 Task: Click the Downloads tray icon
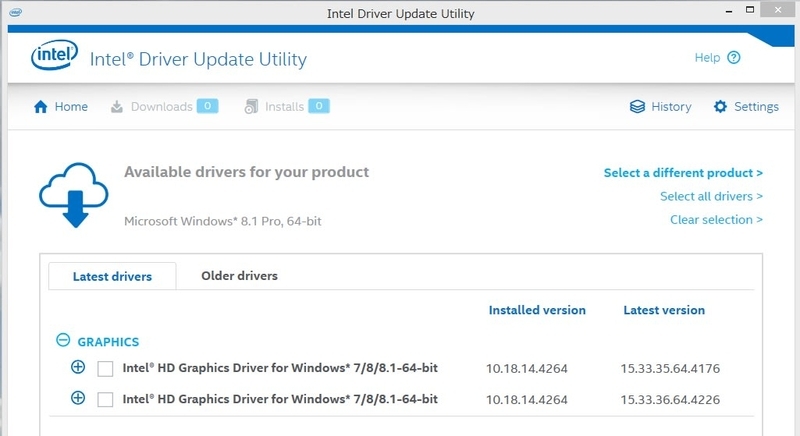click(117, 107)
